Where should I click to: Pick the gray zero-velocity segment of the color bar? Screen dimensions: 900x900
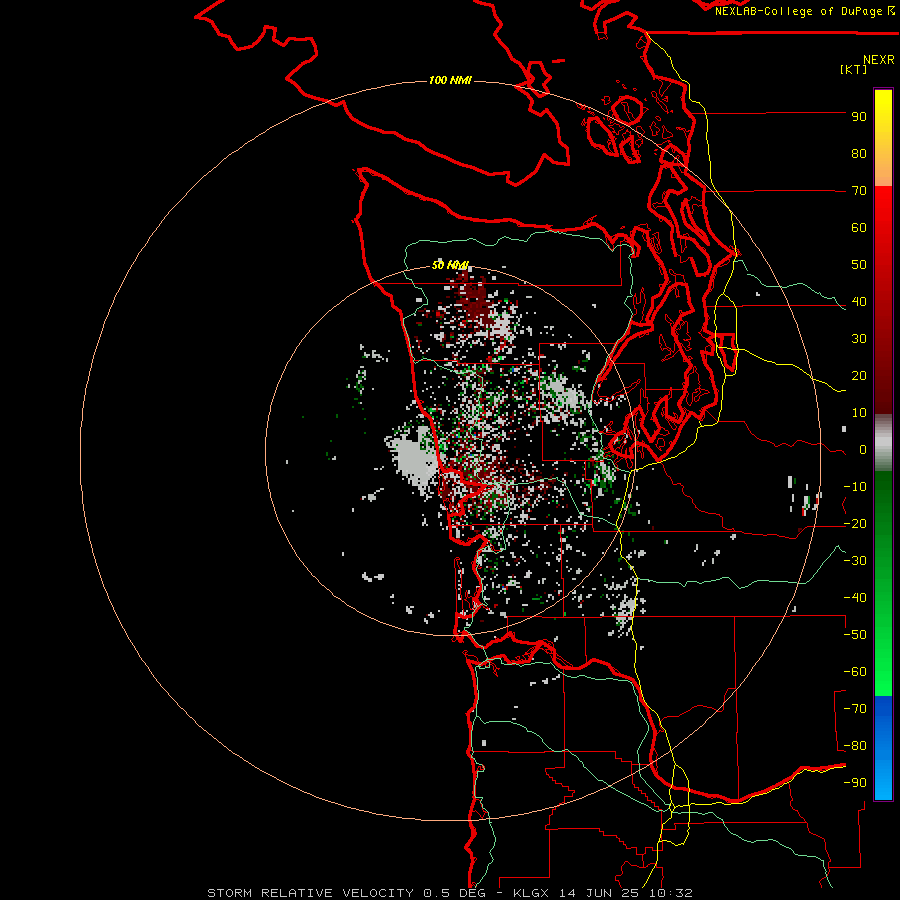[883, 443]
